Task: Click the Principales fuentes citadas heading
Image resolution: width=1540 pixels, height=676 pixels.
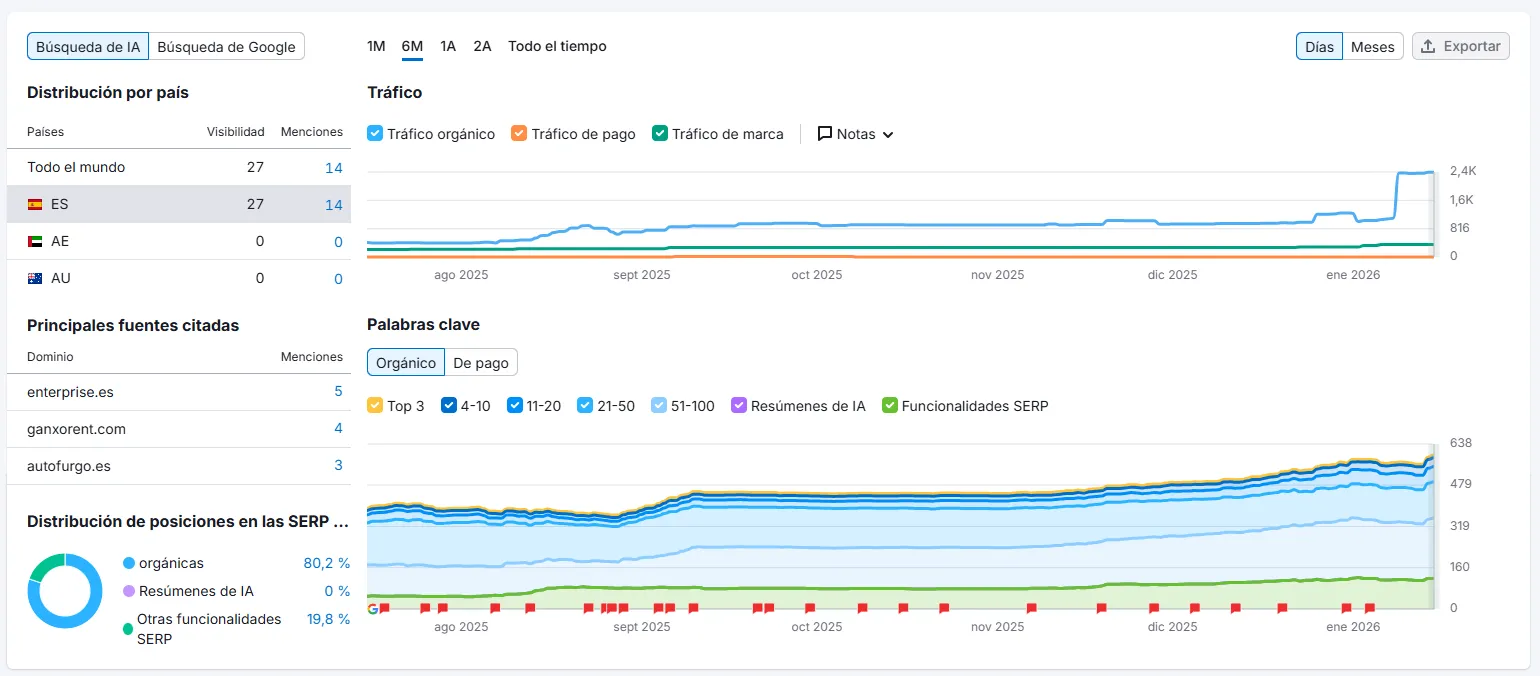Action: coord(133,325)
